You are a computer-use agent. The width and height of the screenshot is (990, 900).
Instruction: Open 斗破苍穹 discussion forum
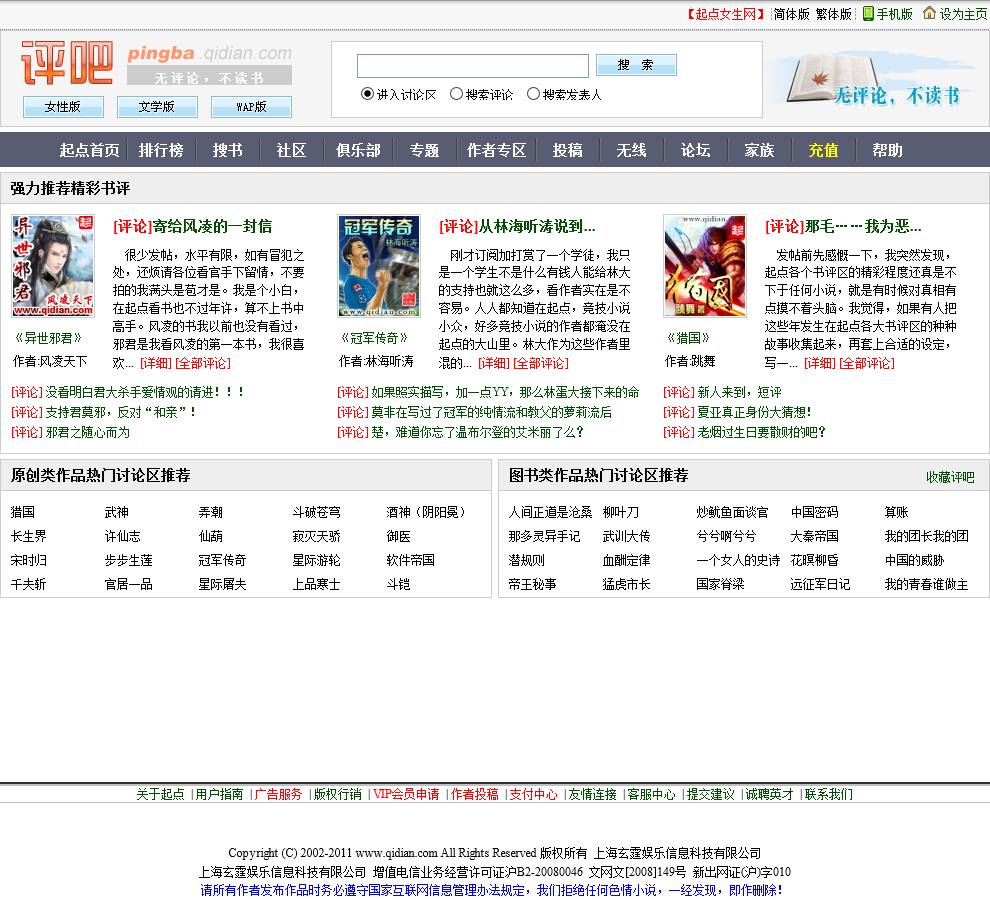coord(316,512)
